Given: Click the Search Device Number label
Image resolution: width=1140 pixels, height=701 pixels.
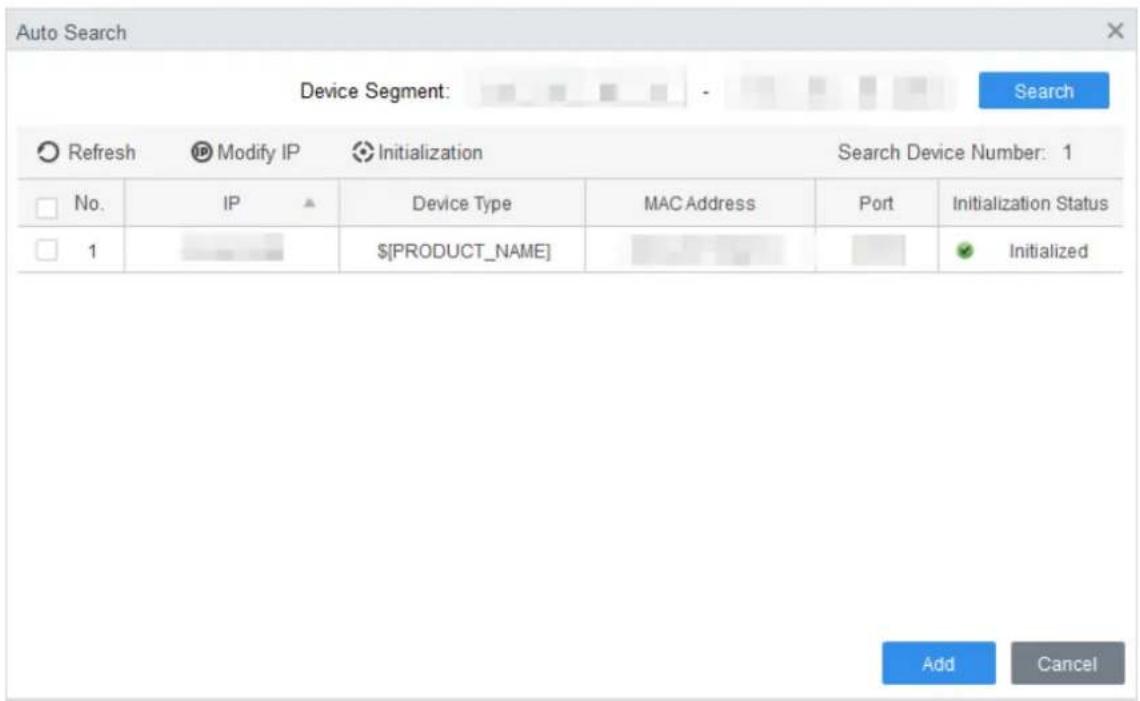Looking at the screenshot, I should point(942,152).
